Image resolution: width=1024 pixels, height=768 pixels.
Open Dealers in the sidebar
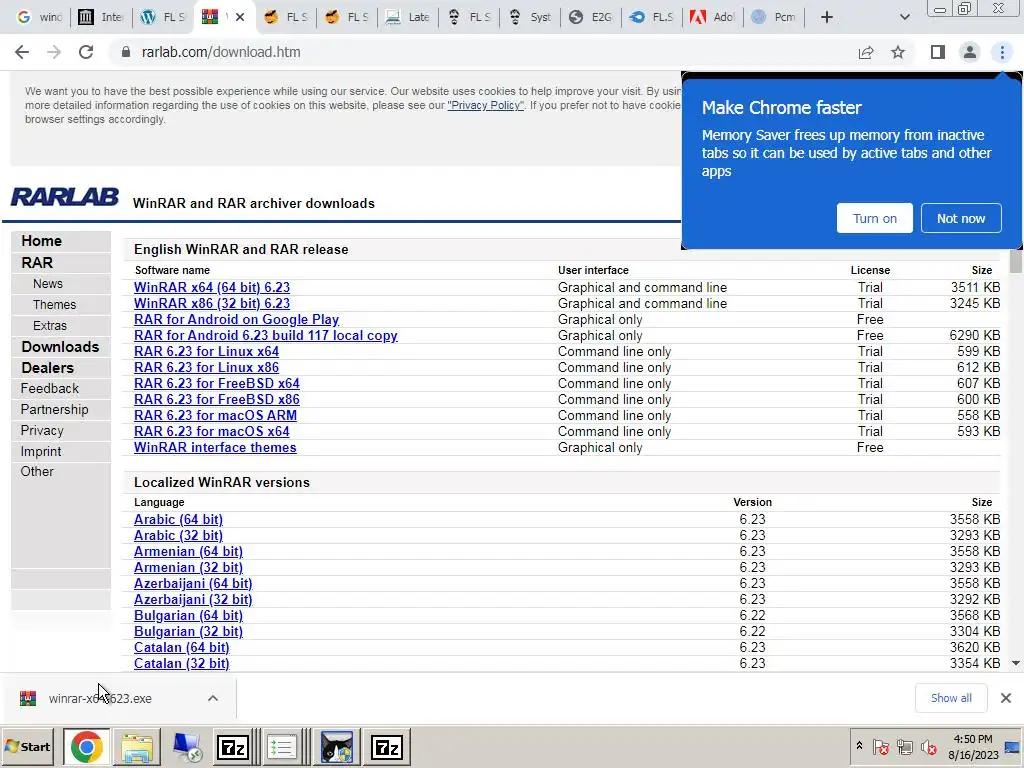(47, 368)
